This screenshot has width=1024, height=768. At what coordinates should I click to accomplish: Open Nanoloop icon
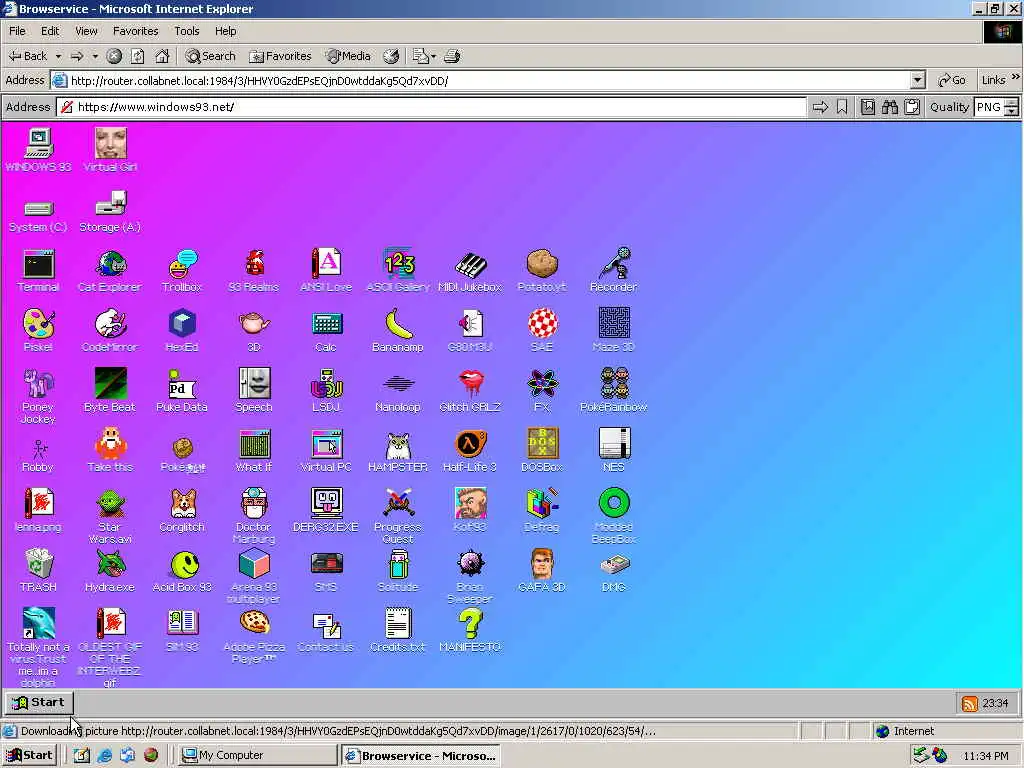398,391
